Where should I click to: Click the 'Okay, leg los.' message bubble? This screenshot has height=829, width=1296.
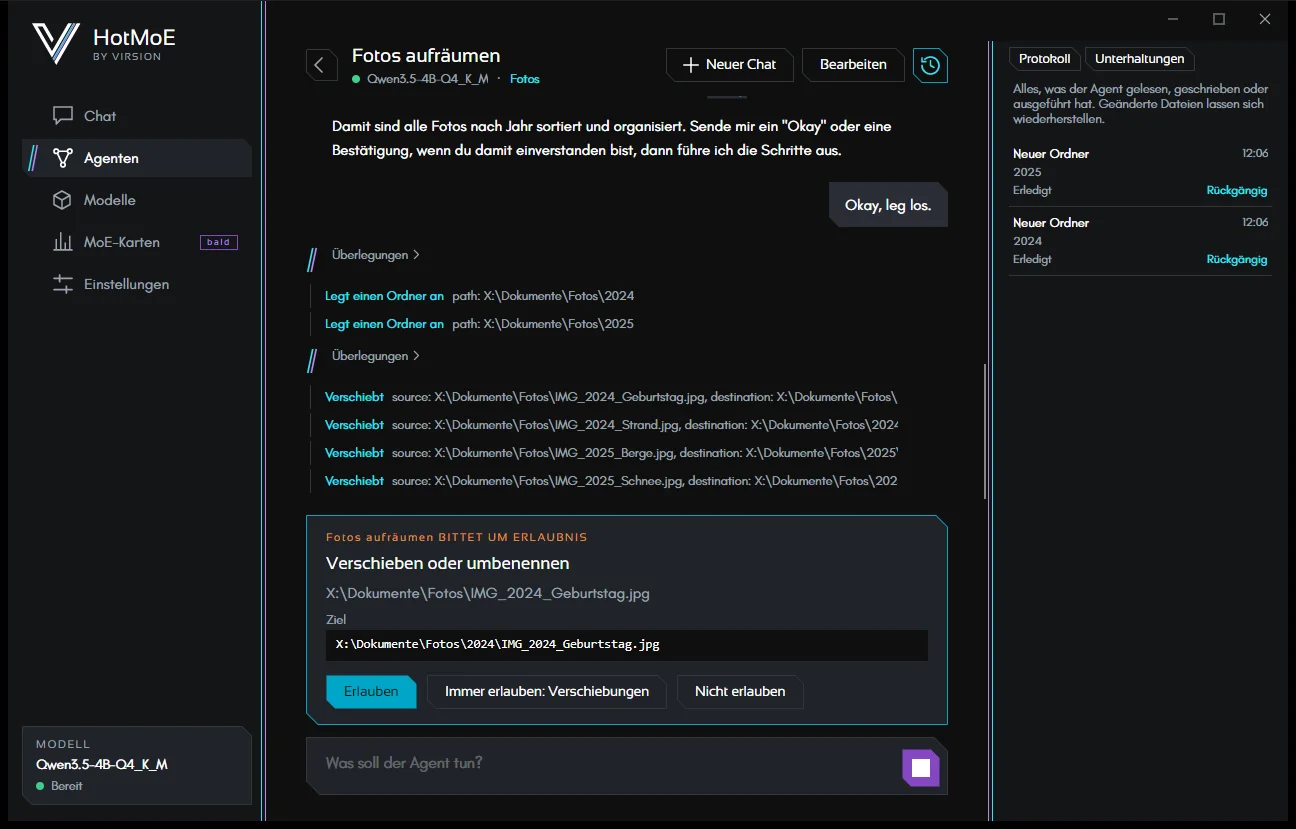coord(888,205)
